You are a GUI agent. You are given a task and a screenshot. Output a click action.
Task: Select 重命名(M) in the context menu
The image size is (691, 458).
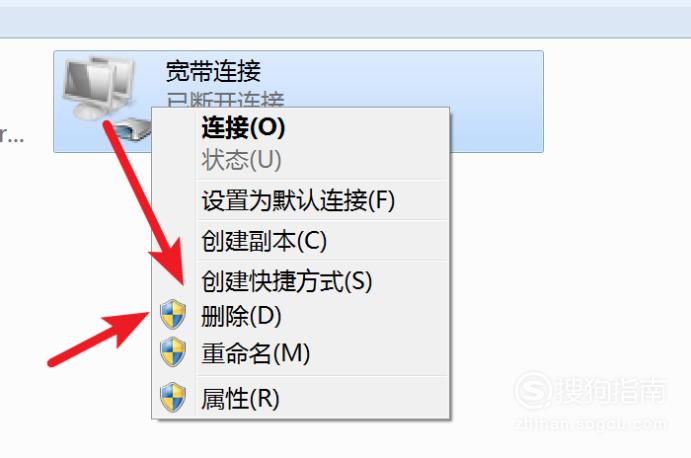click(x=256, y=354)
